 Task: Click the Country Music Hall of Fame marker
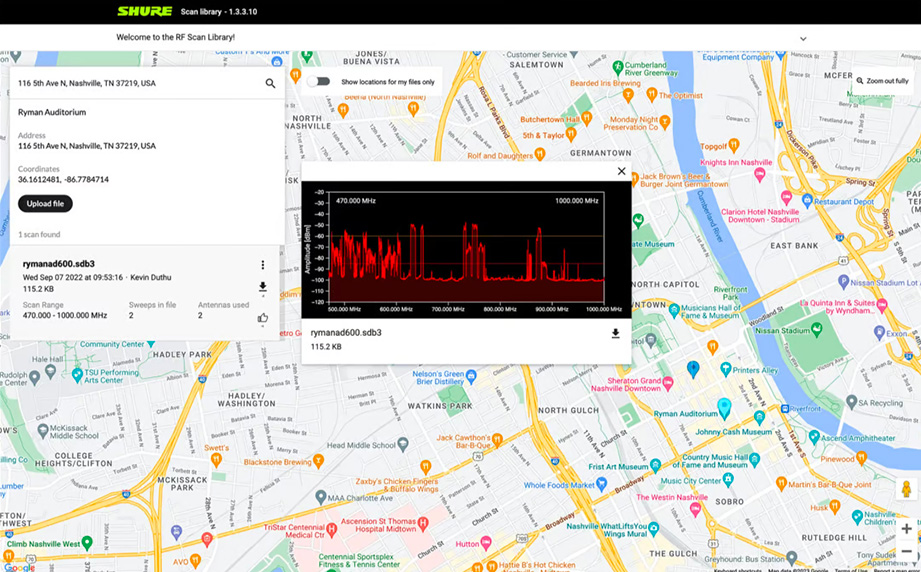(x=755, y=460)
